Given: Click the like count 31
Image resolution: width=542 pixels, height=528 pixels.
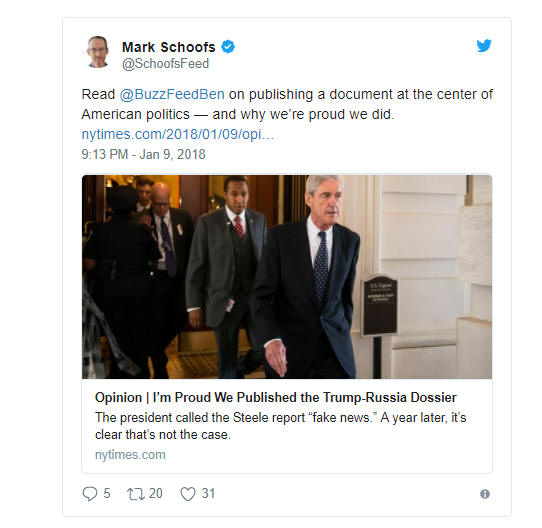Looking at the screenshot, I should (208, 493).
